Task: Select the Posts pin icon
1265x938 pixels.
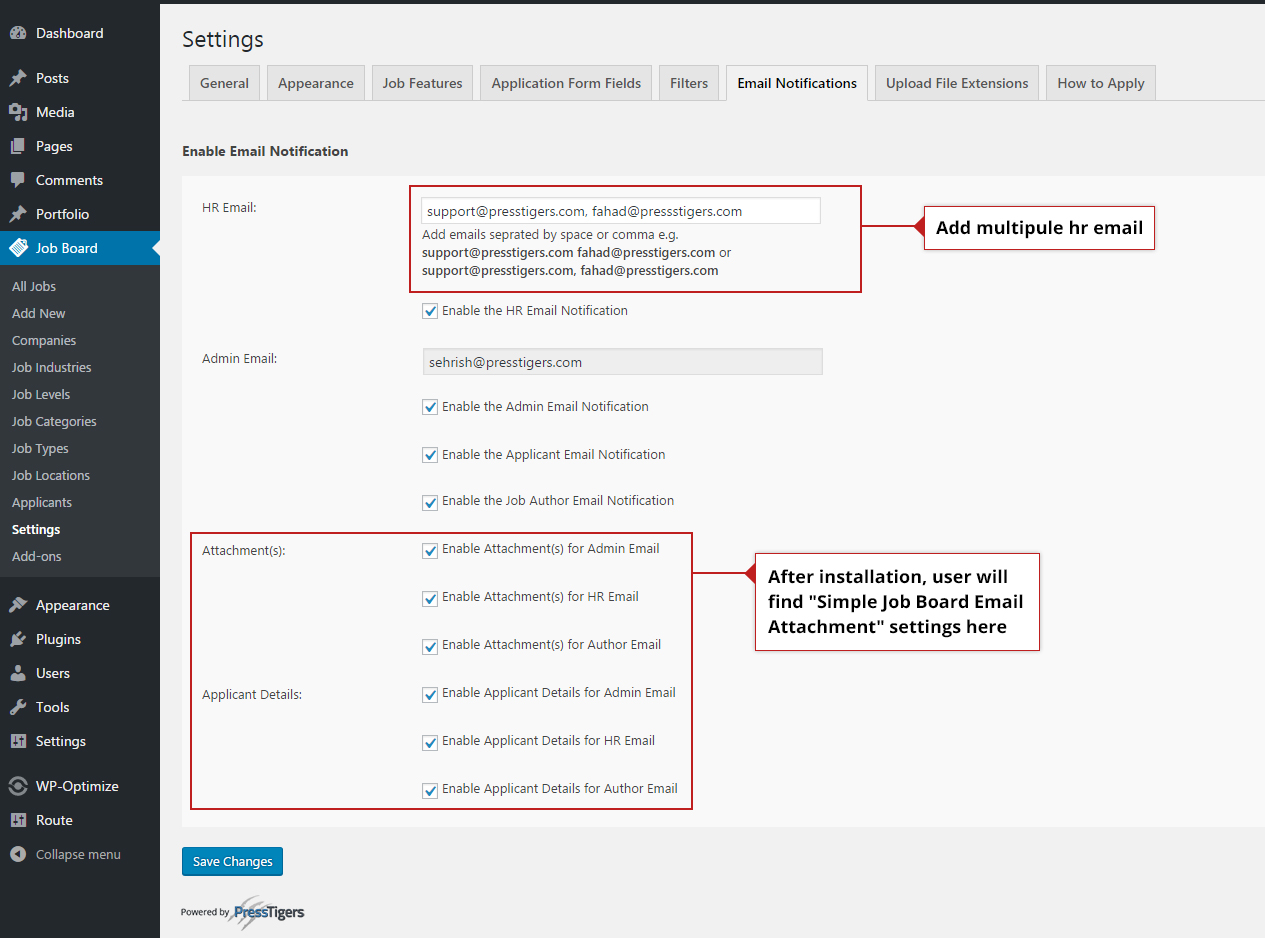Action: (x=18, y=78)
